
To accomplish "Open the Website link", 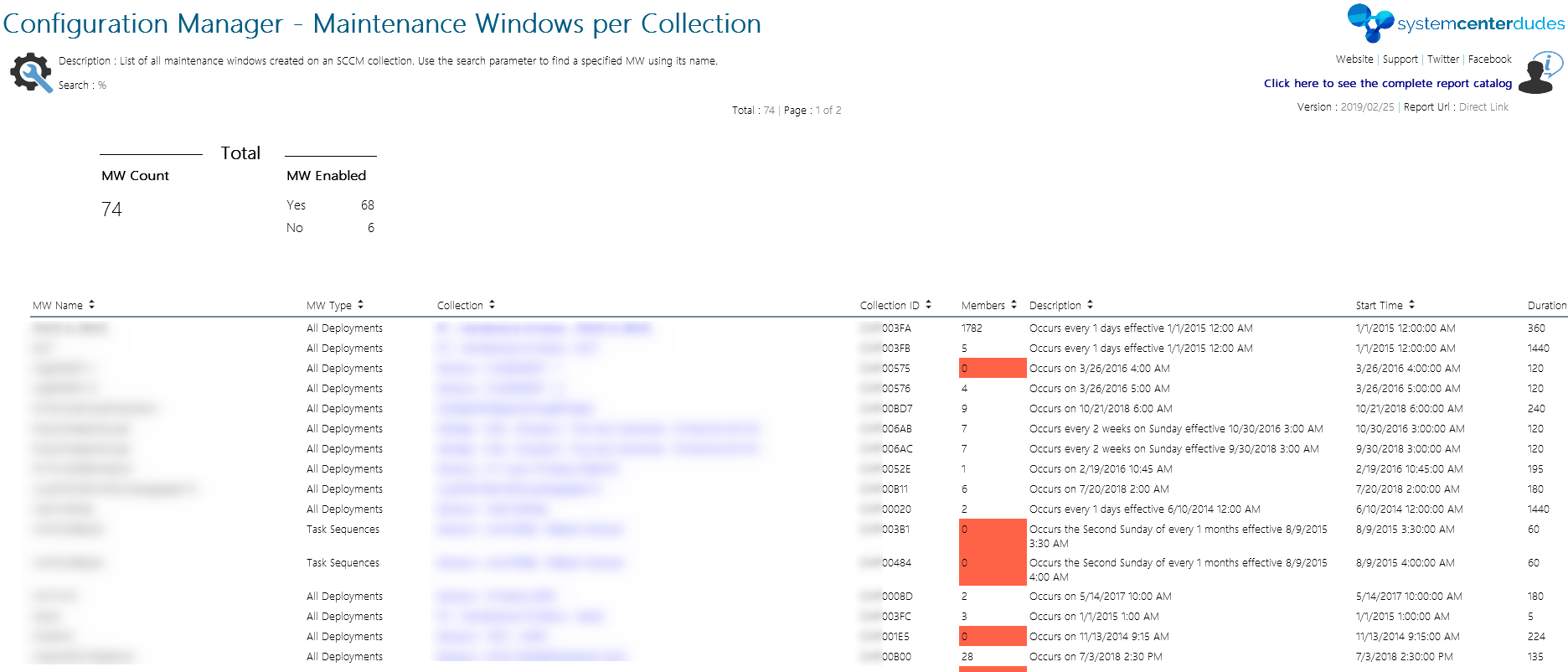I will point(1354,59).
